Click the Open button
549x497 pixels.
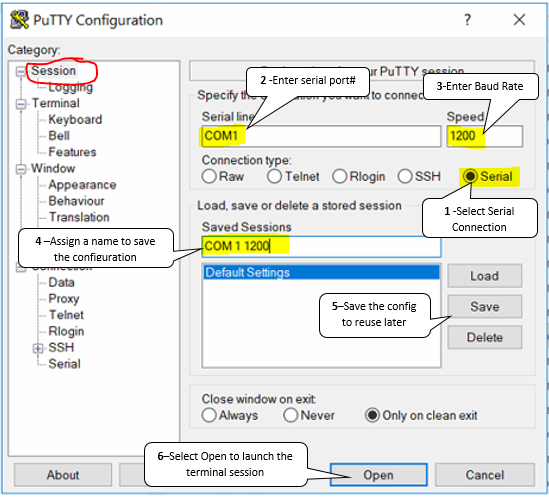point(378,475)
